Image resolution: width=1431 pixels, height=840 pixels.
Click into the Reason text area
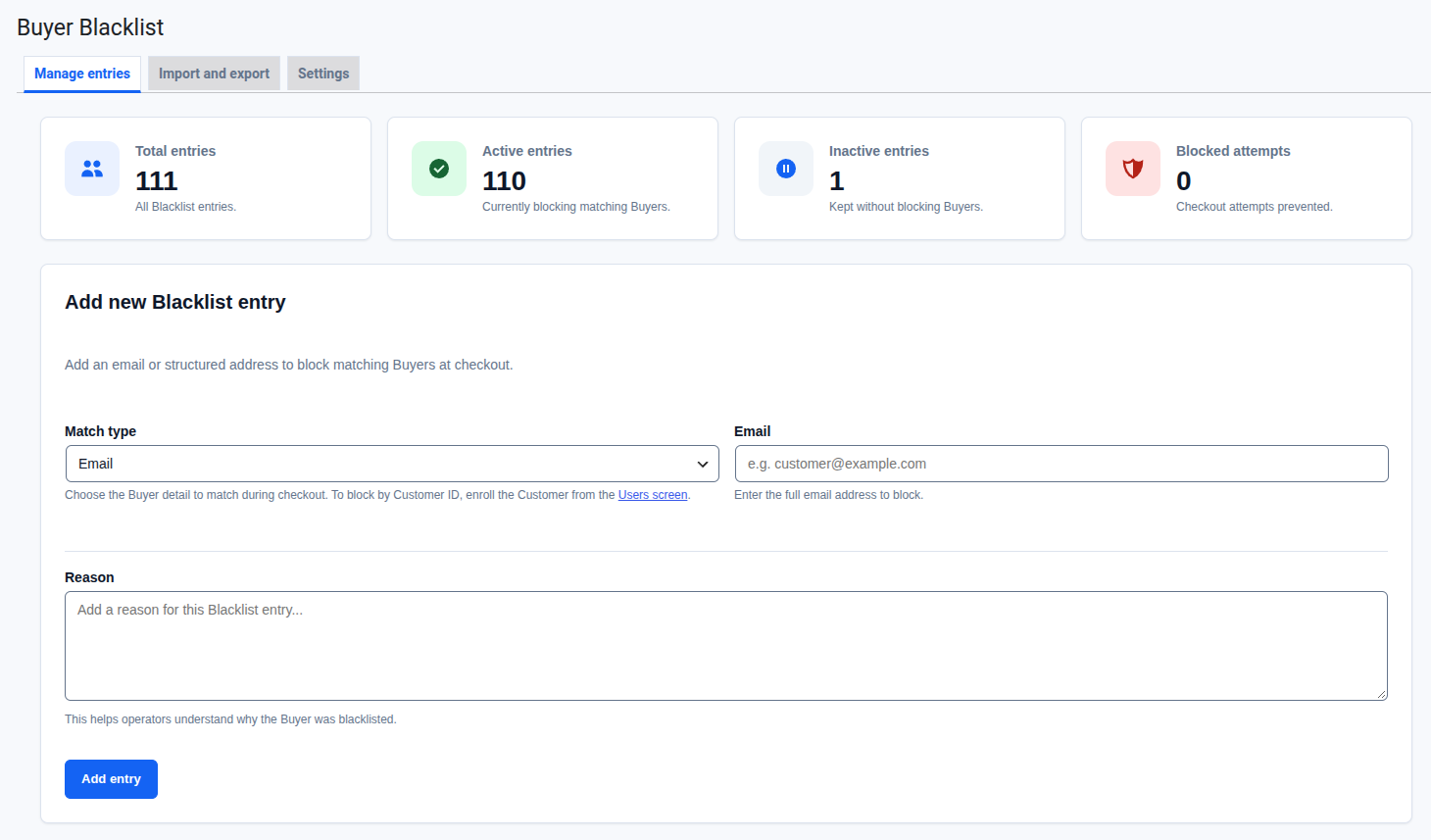coord(726,646)
